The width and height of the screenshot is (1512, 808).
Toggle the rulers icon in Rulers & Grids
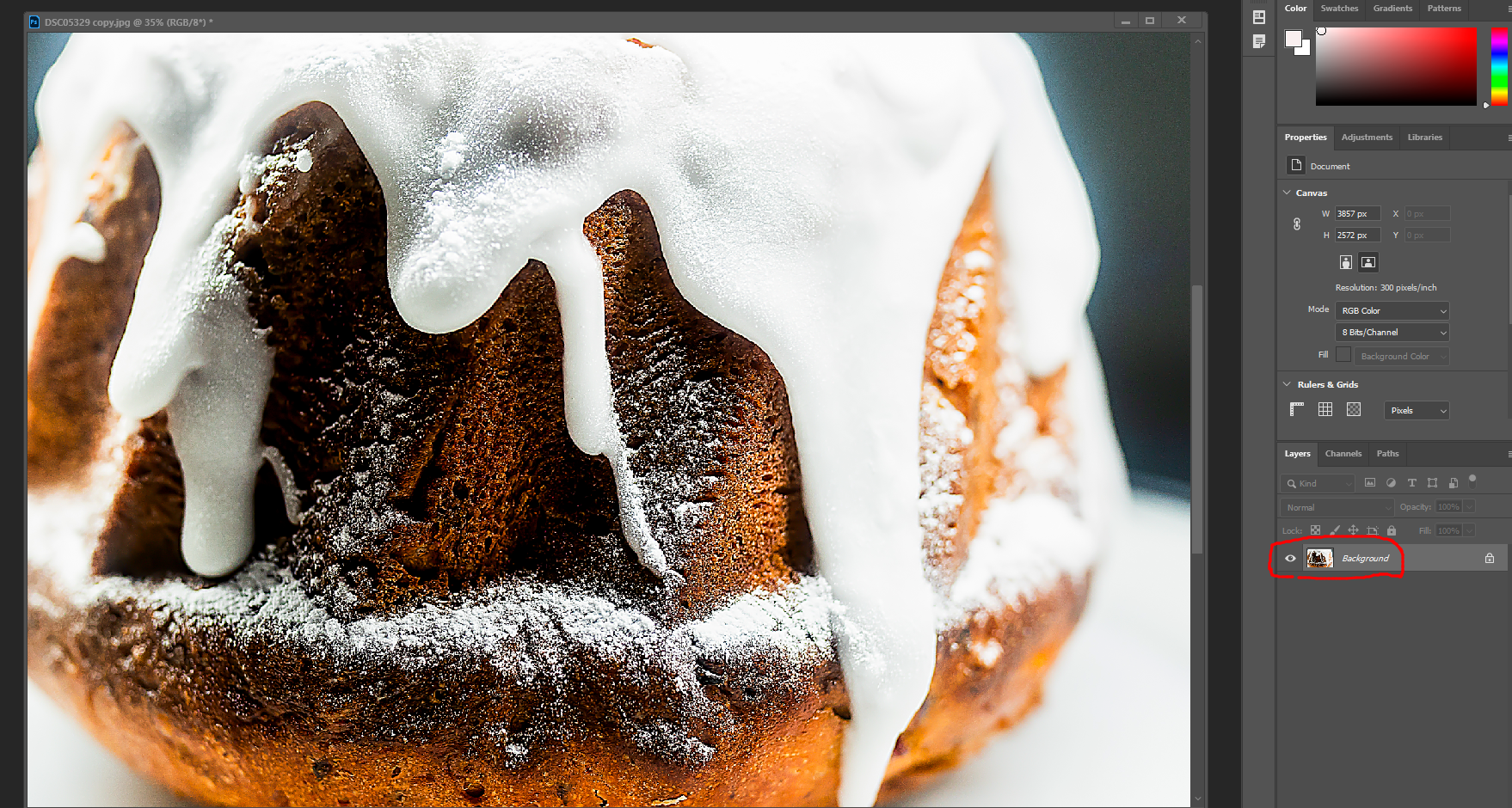click(1297, 409)
